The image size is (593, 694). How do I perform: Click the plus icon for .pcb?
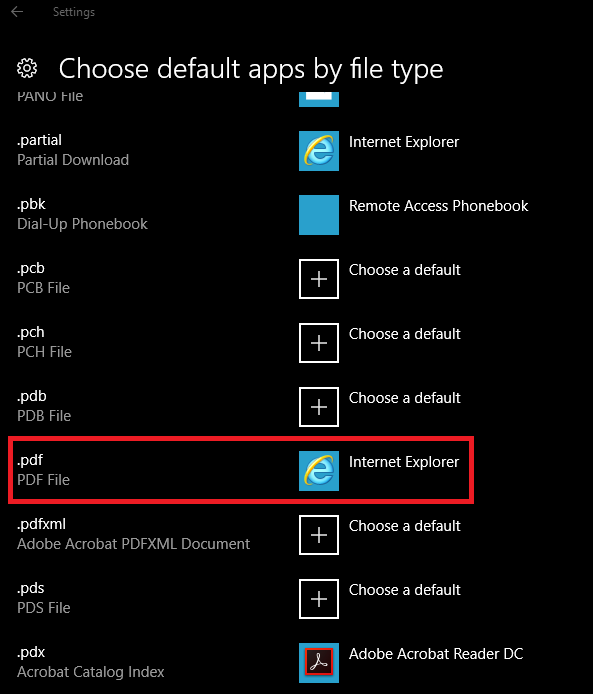pos(319,279)
